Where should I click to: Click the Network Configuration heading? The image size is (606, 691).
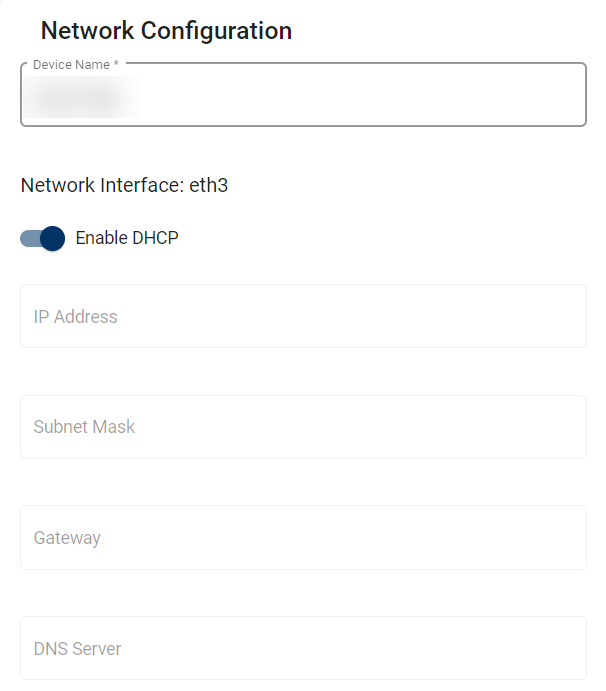tap(166, 31)
